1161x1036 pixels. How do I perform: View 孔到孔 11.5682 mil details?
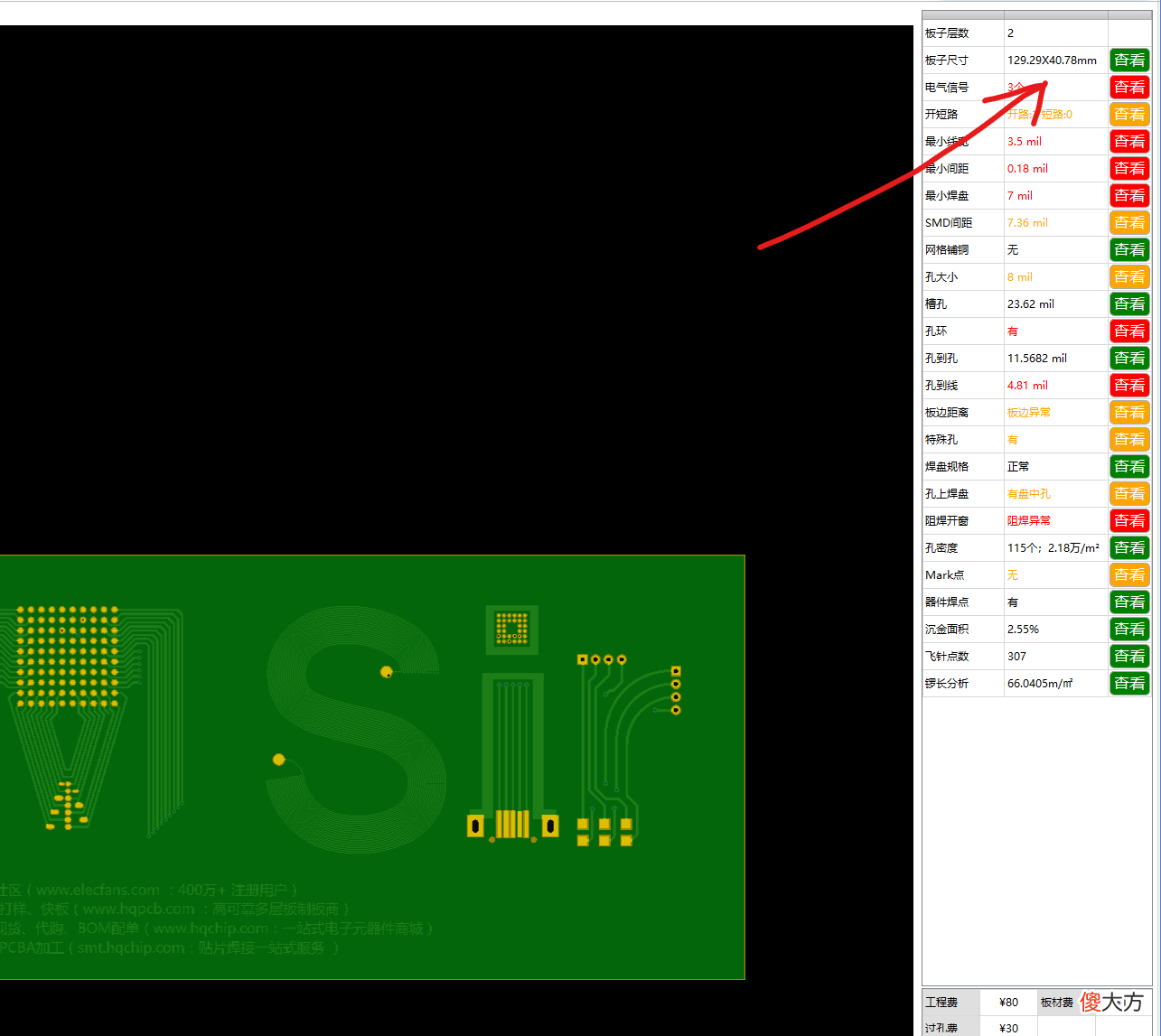click(x=1129, y=359)
